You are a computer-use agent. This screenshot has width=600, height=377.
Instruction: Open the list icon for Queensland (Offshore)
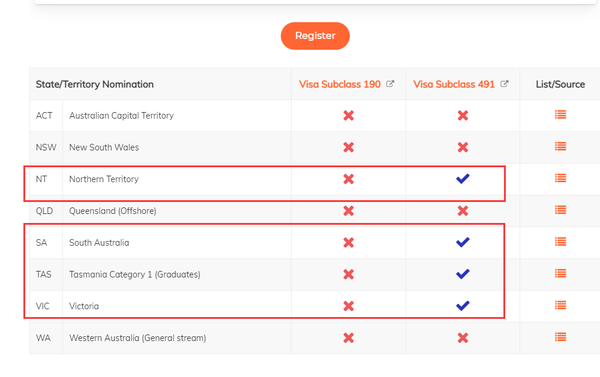pyautogui.click(x=560, y=210)
